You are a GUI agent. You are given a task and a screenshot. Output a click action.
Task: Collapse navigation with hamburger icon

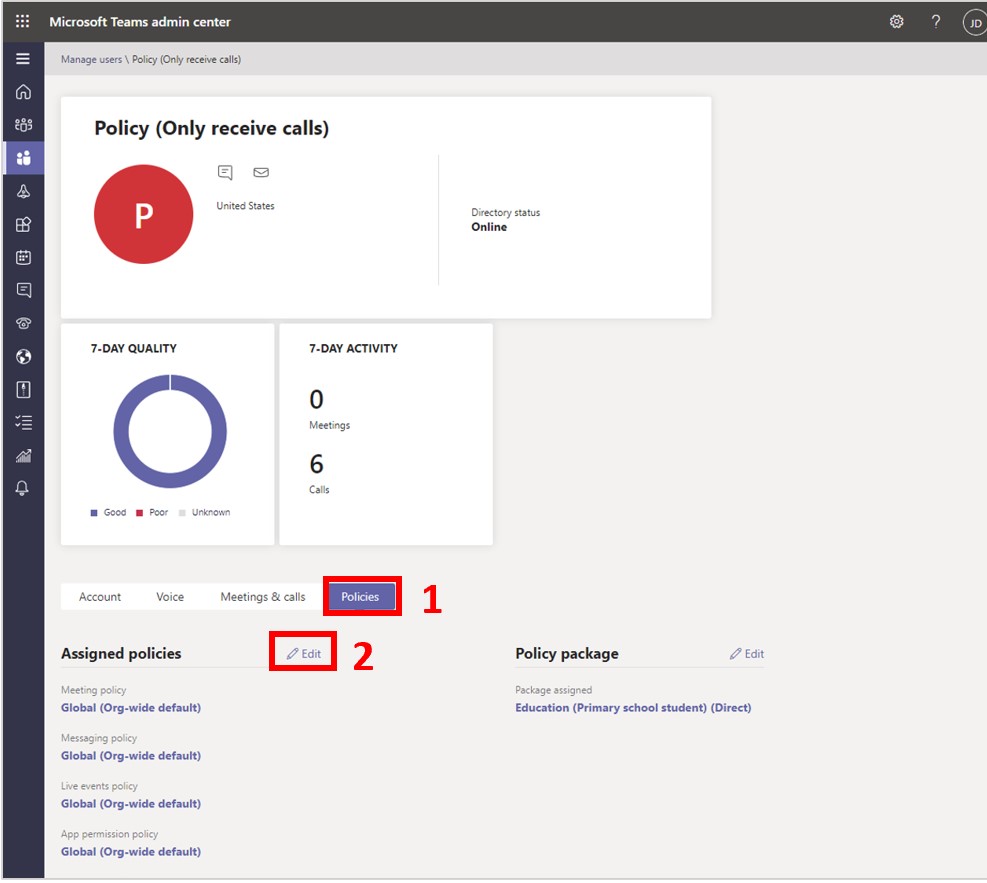pos(22,58)
